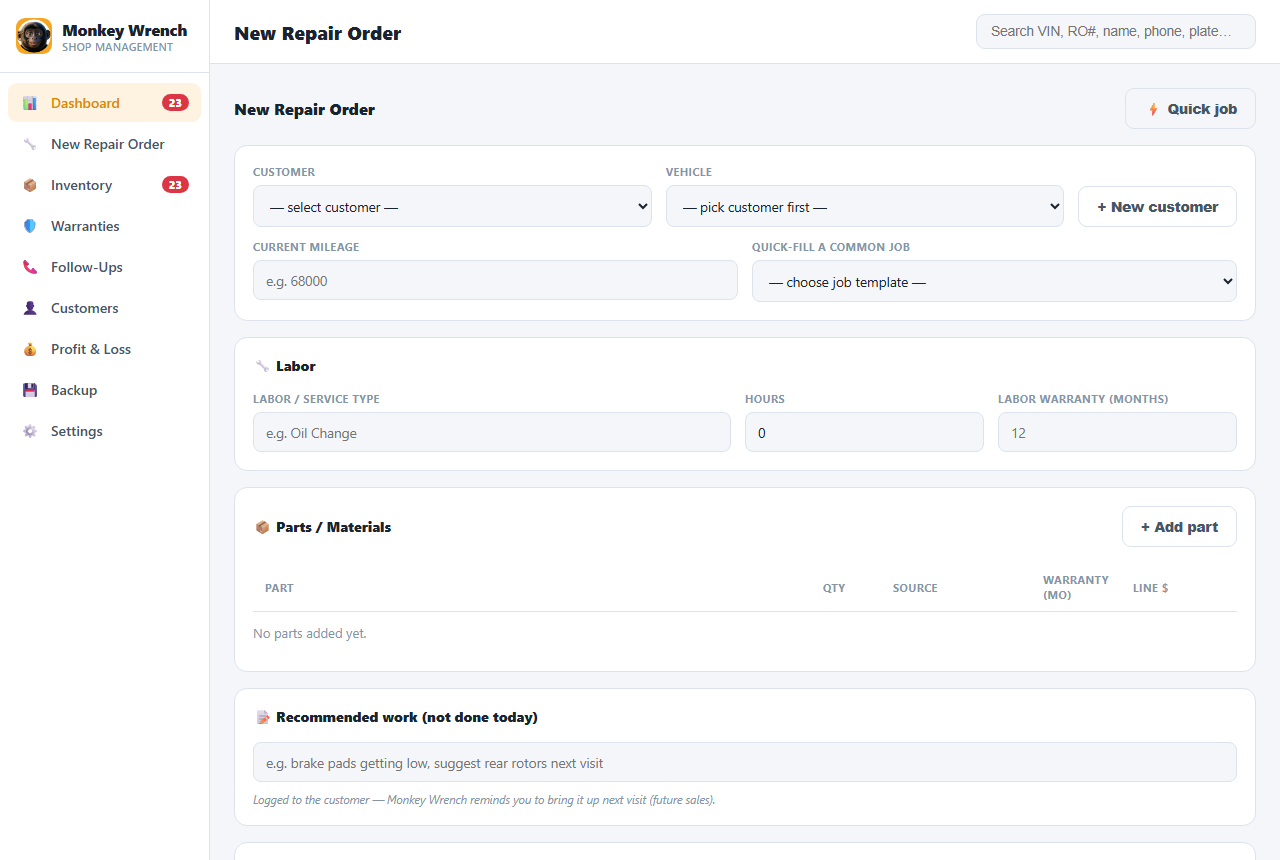Image resolution: width=1280 pixels, height=860 pixels.
Task: Click the Labor / Service Type field
Action: click(492, 432)
